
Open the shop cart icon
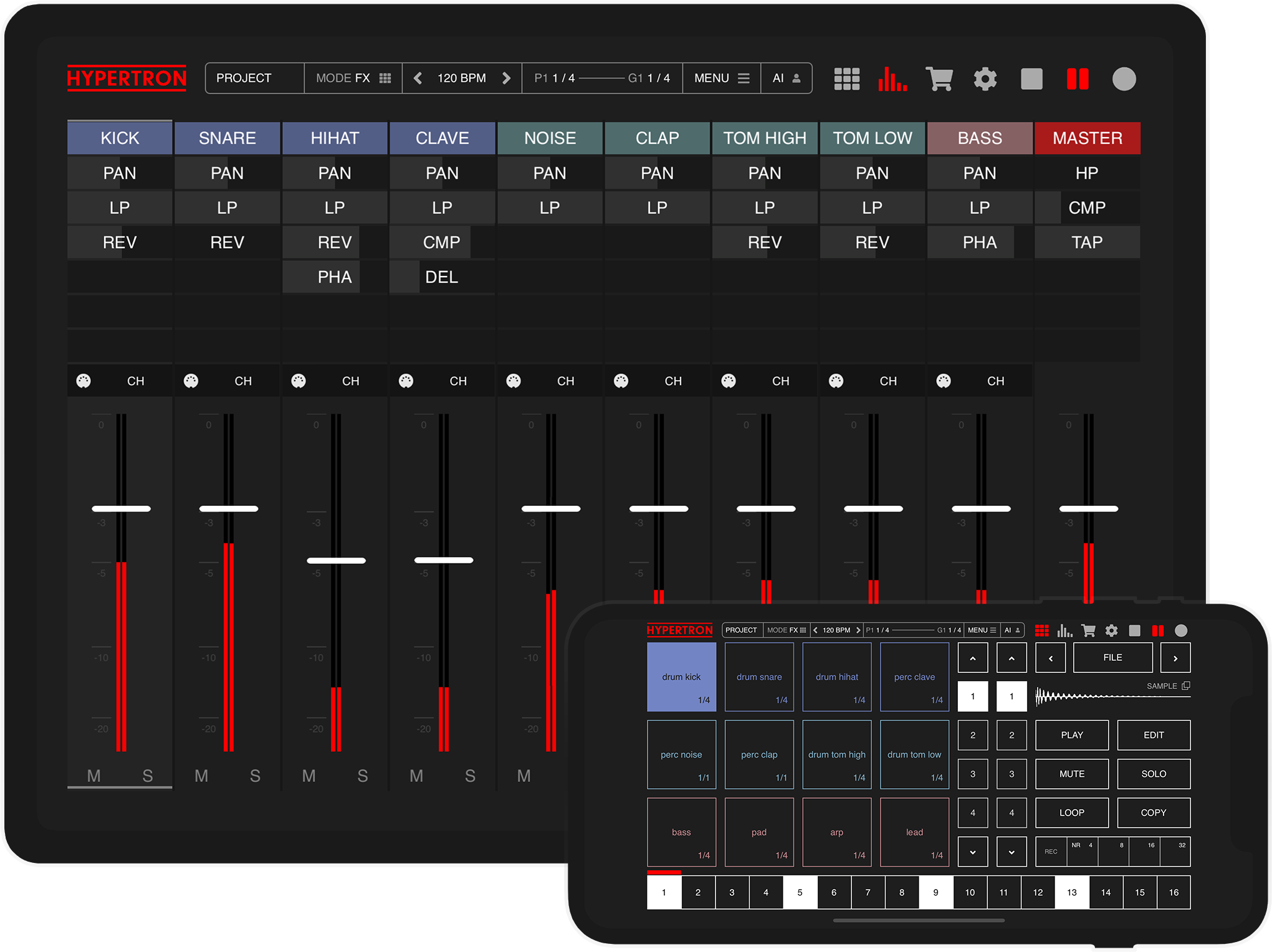click(x=939, y=79)
